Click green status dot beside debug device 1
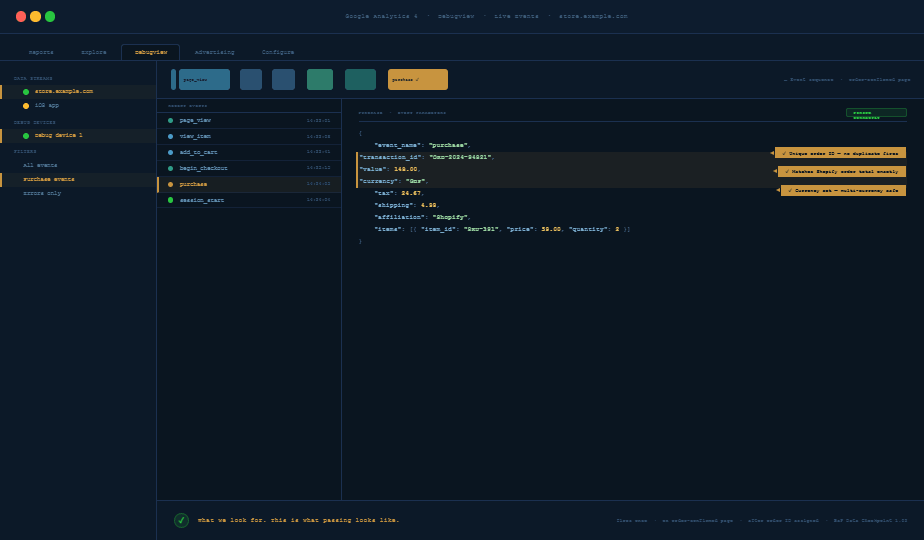Screen dimensions: 924x540 26,136
